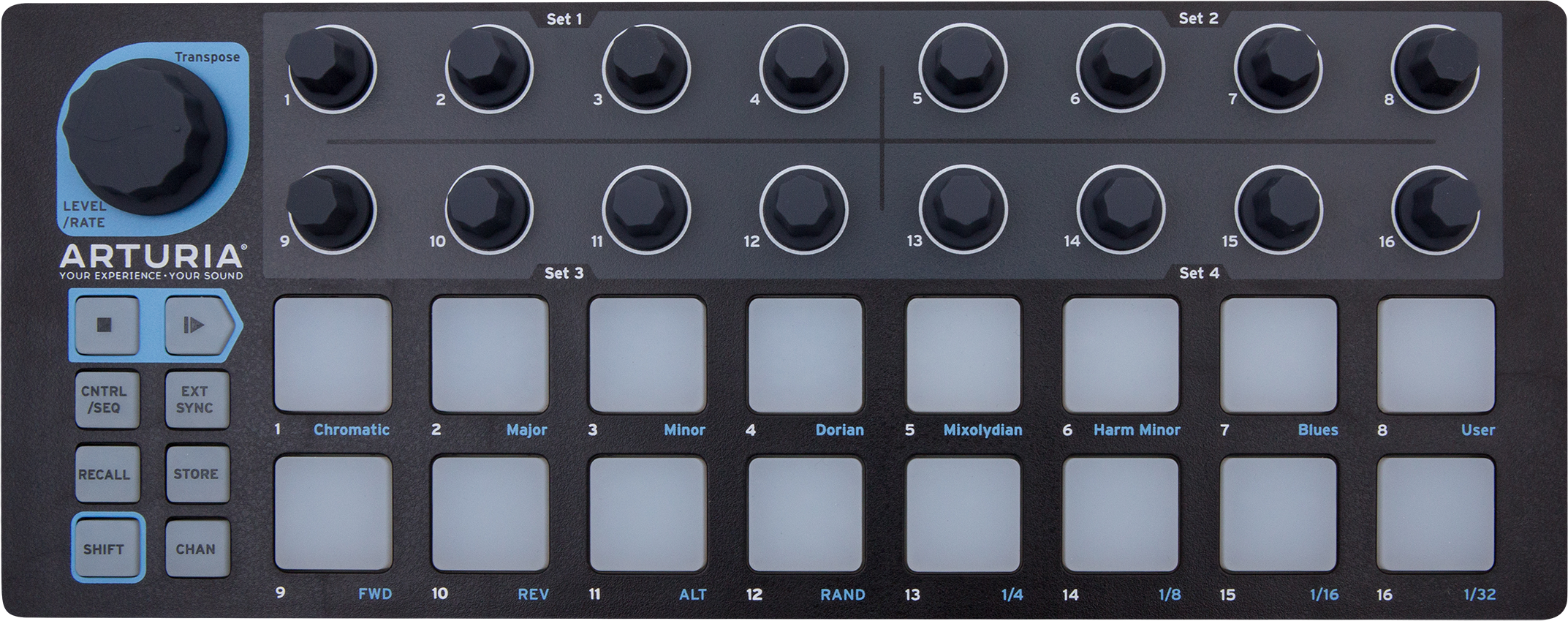Click the Set 1 label

tap(564, 19)
